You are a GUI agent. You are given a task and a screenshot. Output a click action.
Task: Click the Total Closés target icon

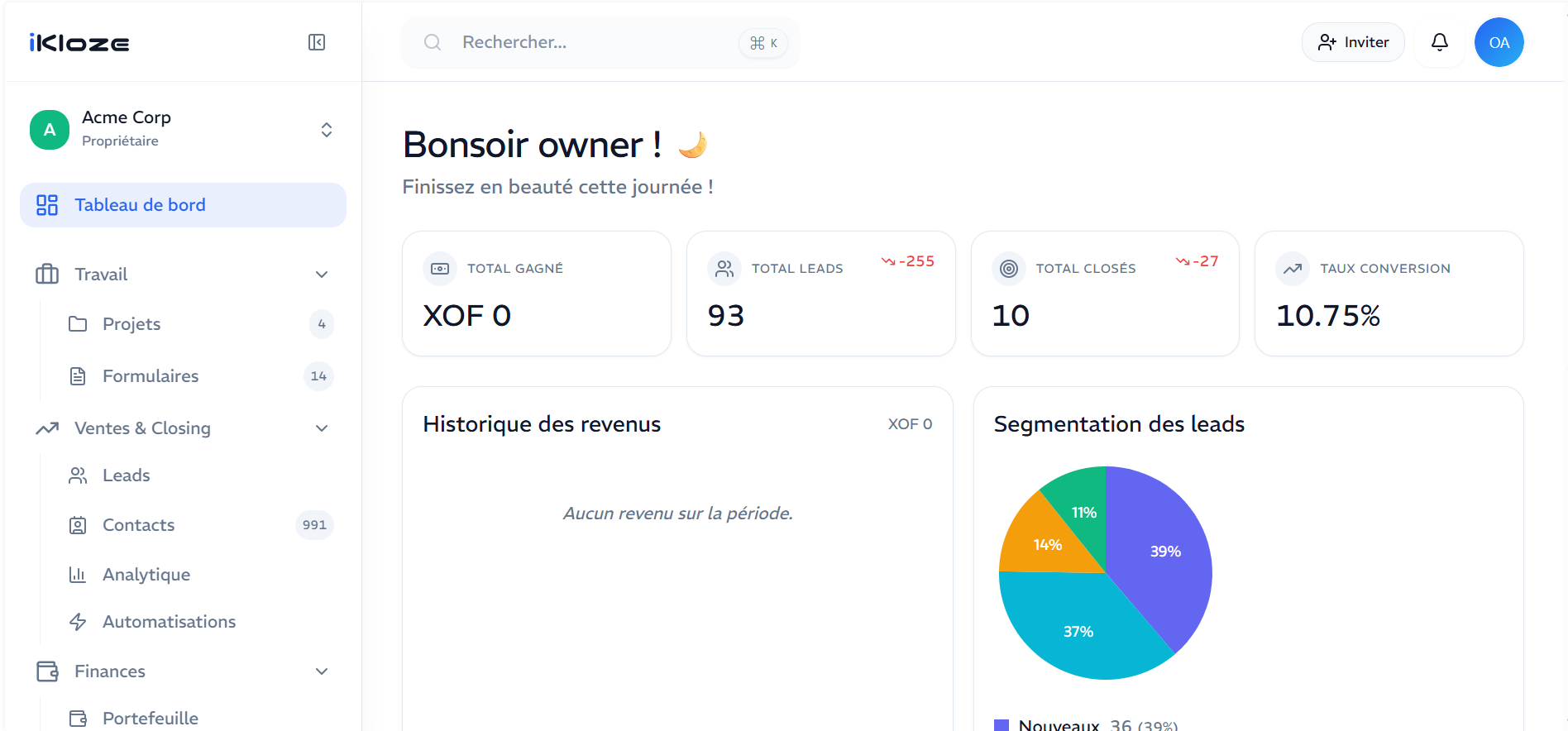(x=1009, y=269)
